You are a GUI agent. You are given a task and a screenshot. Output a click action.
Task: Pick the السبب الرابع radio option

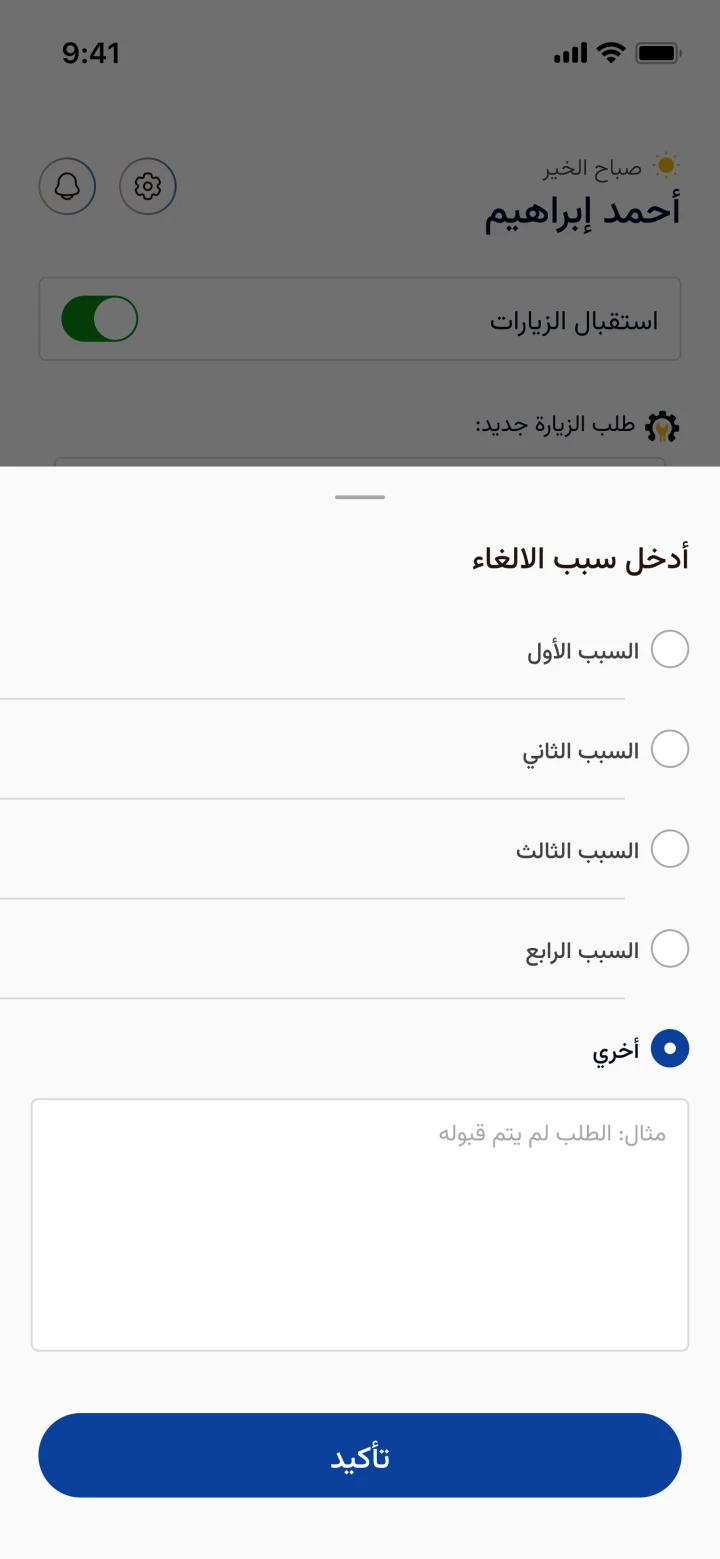(x=670, y=949)
